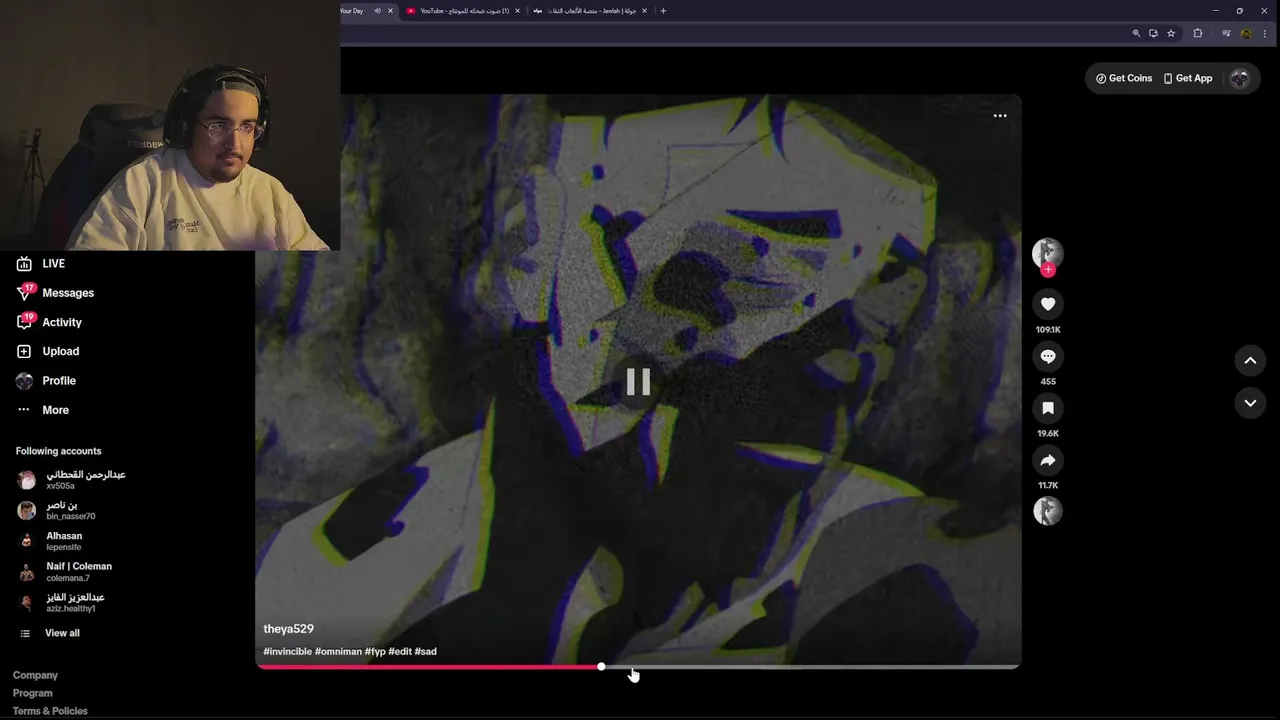
Task: Open following account Naif | Coleman
Action: pyautogui.click(x=65, y=572)
